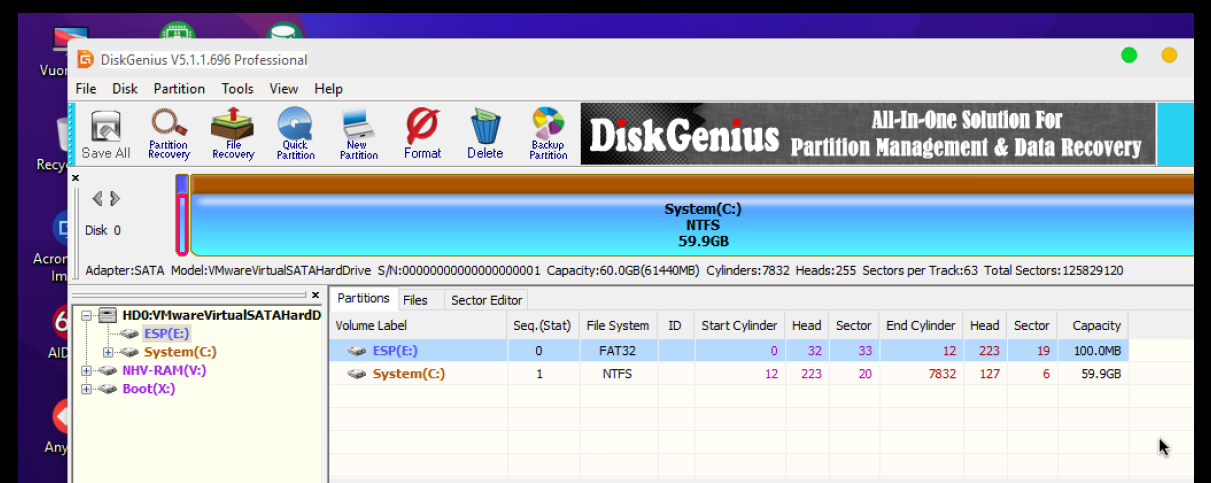This screenshot has height=483, width=1211.
Task: Select the System(C:) label in the partitions table
Action: click(409, 374)
